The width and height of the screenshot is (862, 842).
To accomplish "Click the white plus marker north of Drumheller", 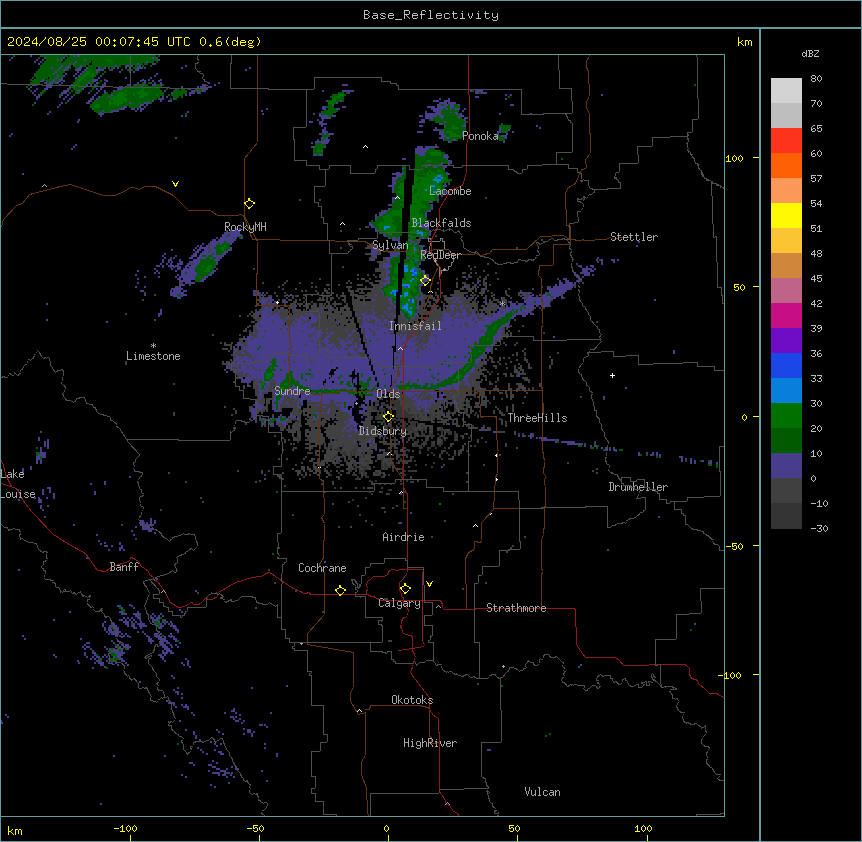I will (x=612, y=375).
